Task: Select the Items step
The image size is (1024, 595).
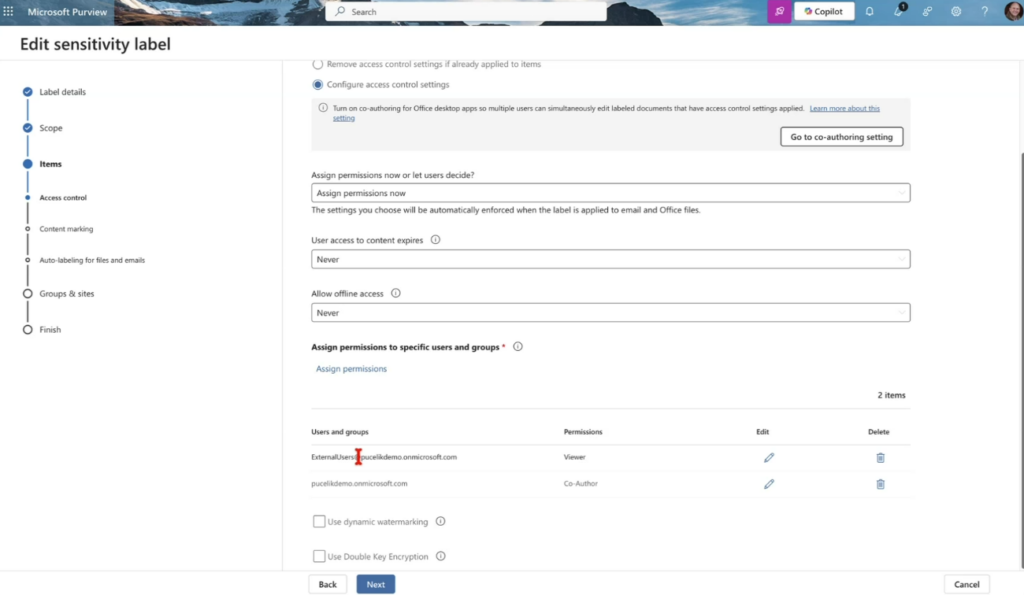Action: [50, 164]
